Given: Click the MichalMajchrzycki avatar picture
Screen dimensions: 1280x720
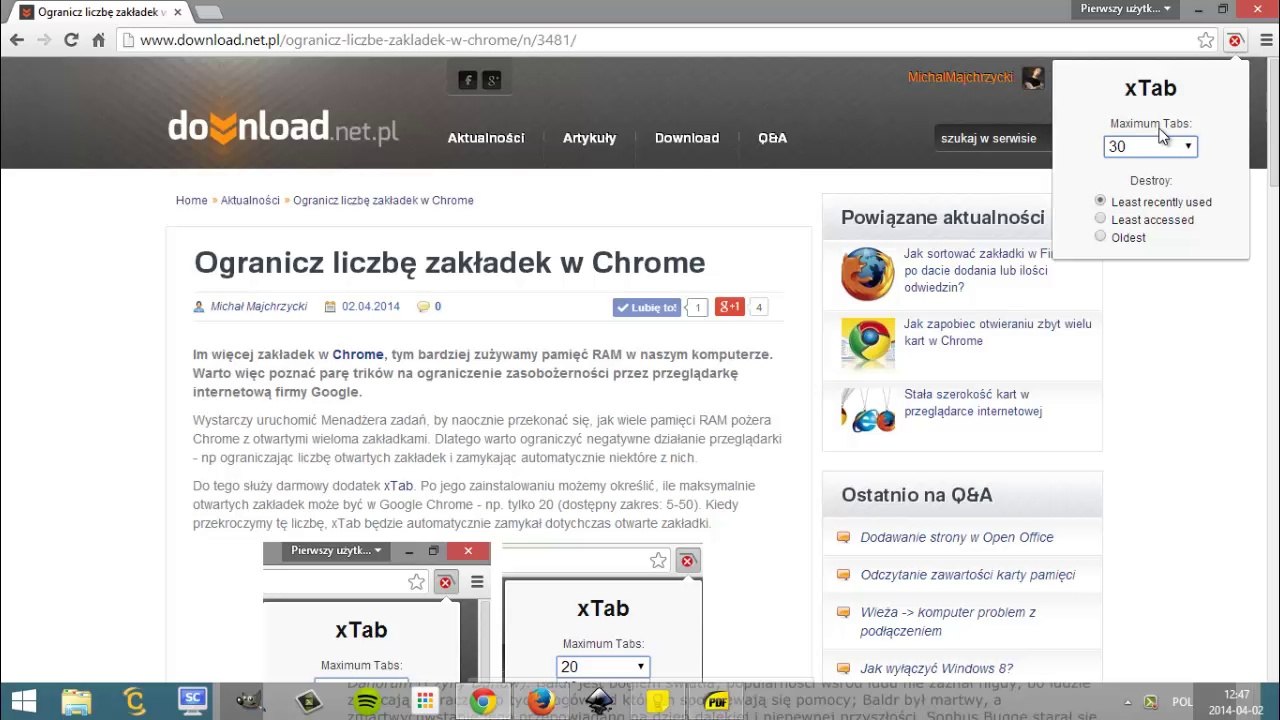Looking at the screenshot, I should [1033, 77].
